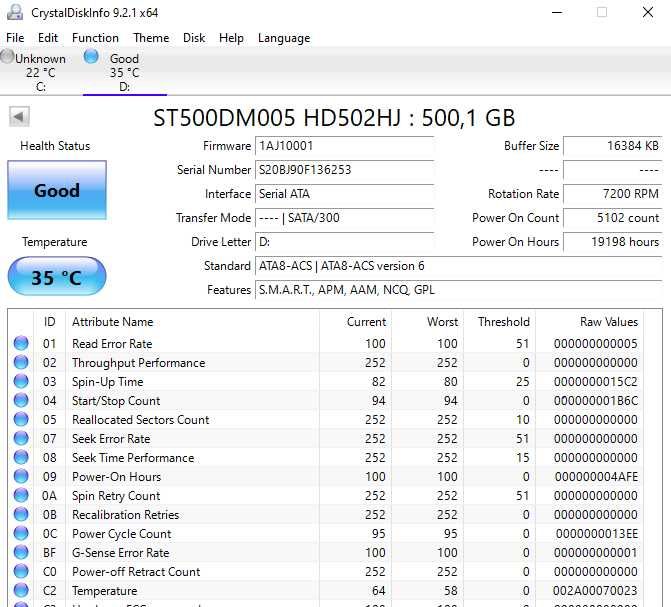Image resolution: width=671 pixels, height=607 pixels.
Task: Click attribute ID BF cell
Action: point(50,553)
